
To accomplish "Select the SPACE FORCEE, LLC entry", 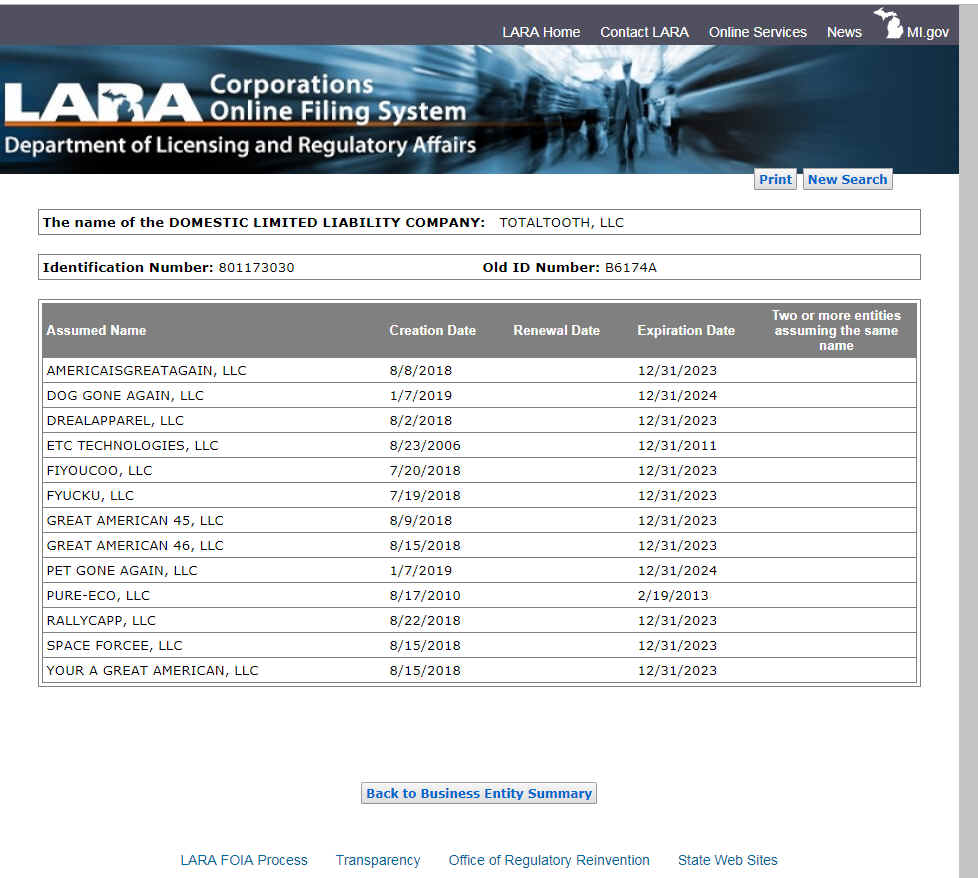I will pyautogui.click(x=114, y=645).
